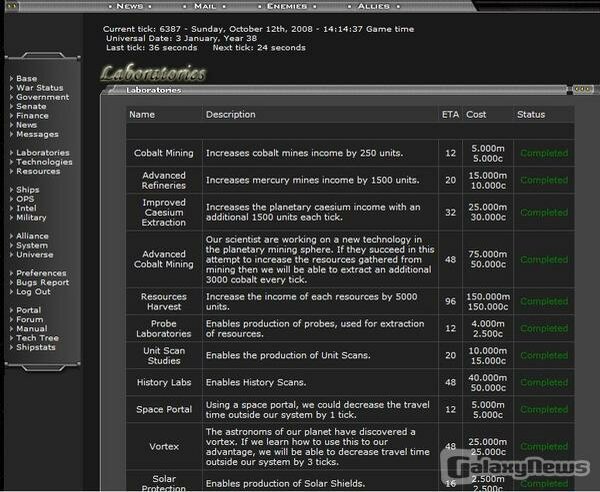Screen dimensions: 600x492
Task: Open Alliance sidebar link
Action: [32, 236]
